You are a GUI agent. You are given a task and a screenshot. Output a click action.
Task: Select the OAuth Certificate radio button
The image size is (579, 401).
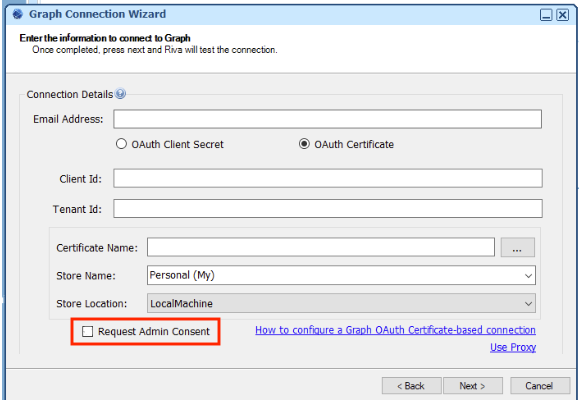click(x=304, y=144)
